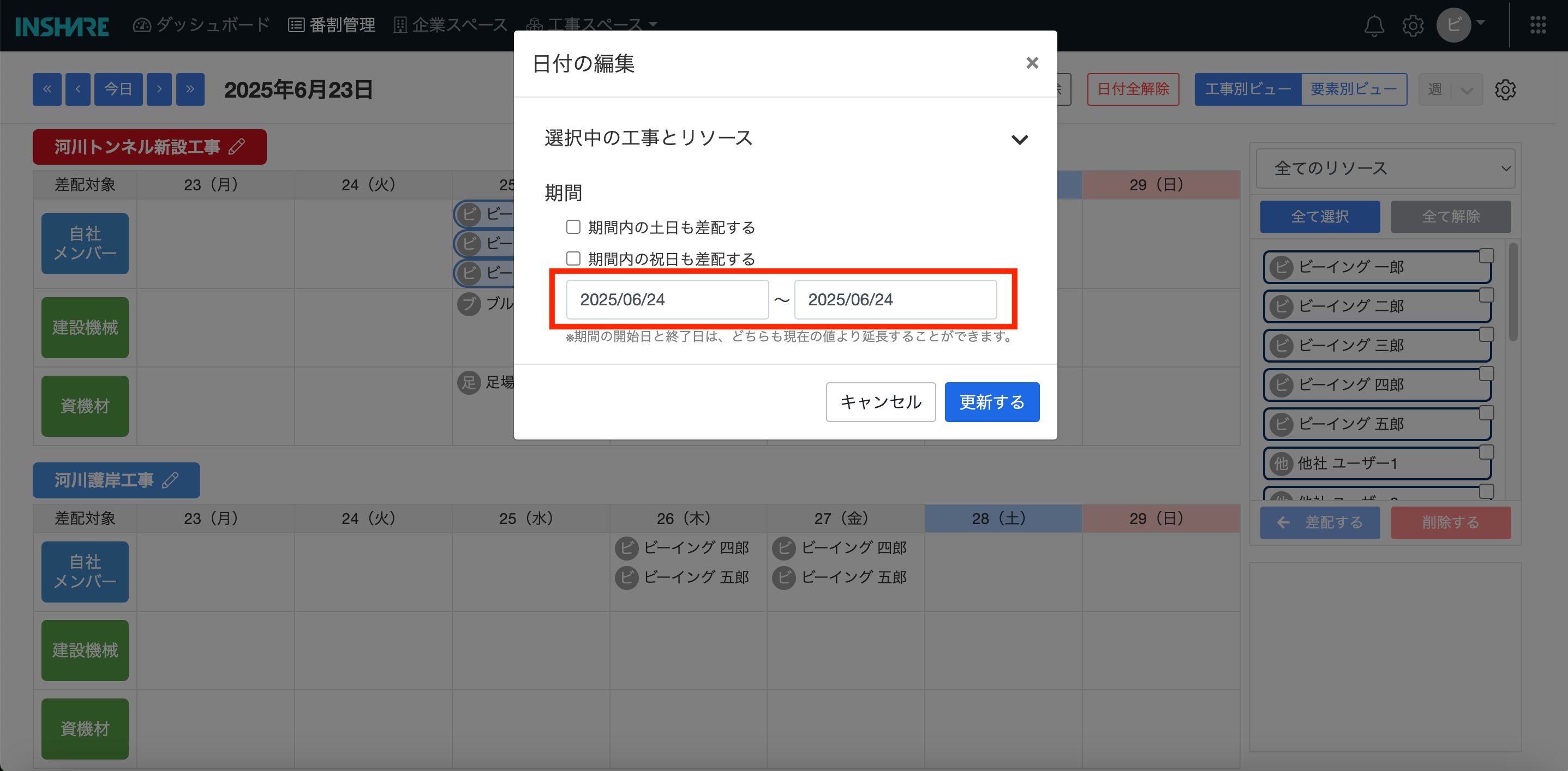Viewport: 1568px width, 771px height.
Task: Select 自社メンバー in 河川護岸工事
Action: [x=85, y=571]
